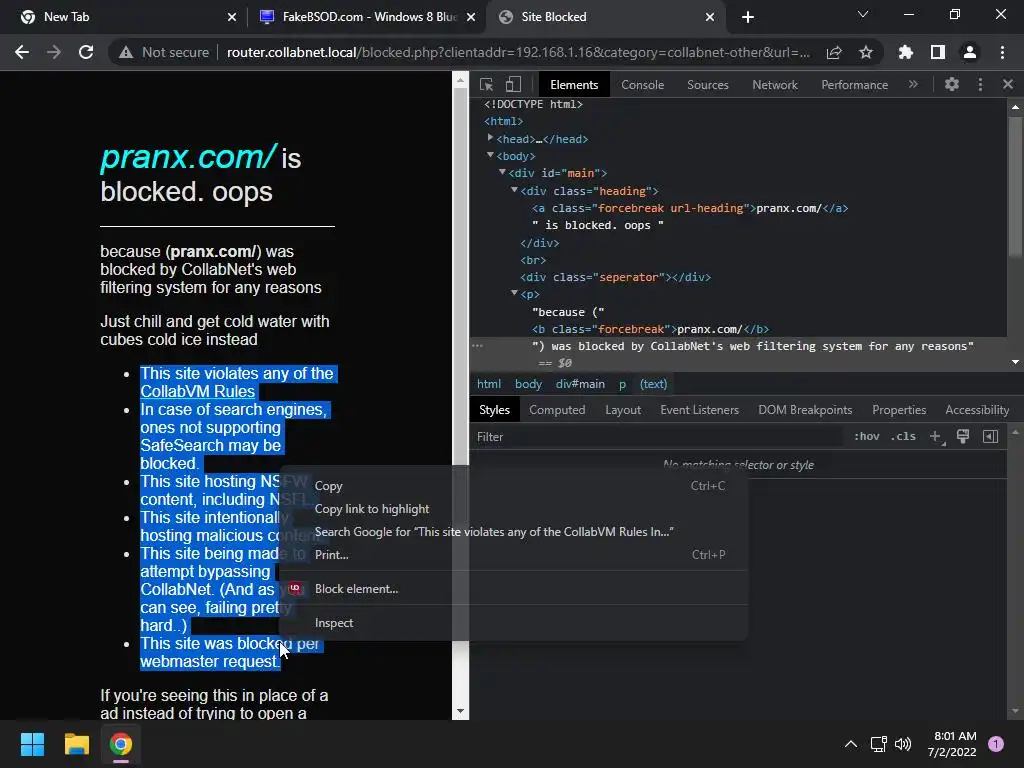Image resolution: width=1024 pixels, height=768 pixels.
Task: Toggle the browser side panel icon
Action: click(938, 52)
